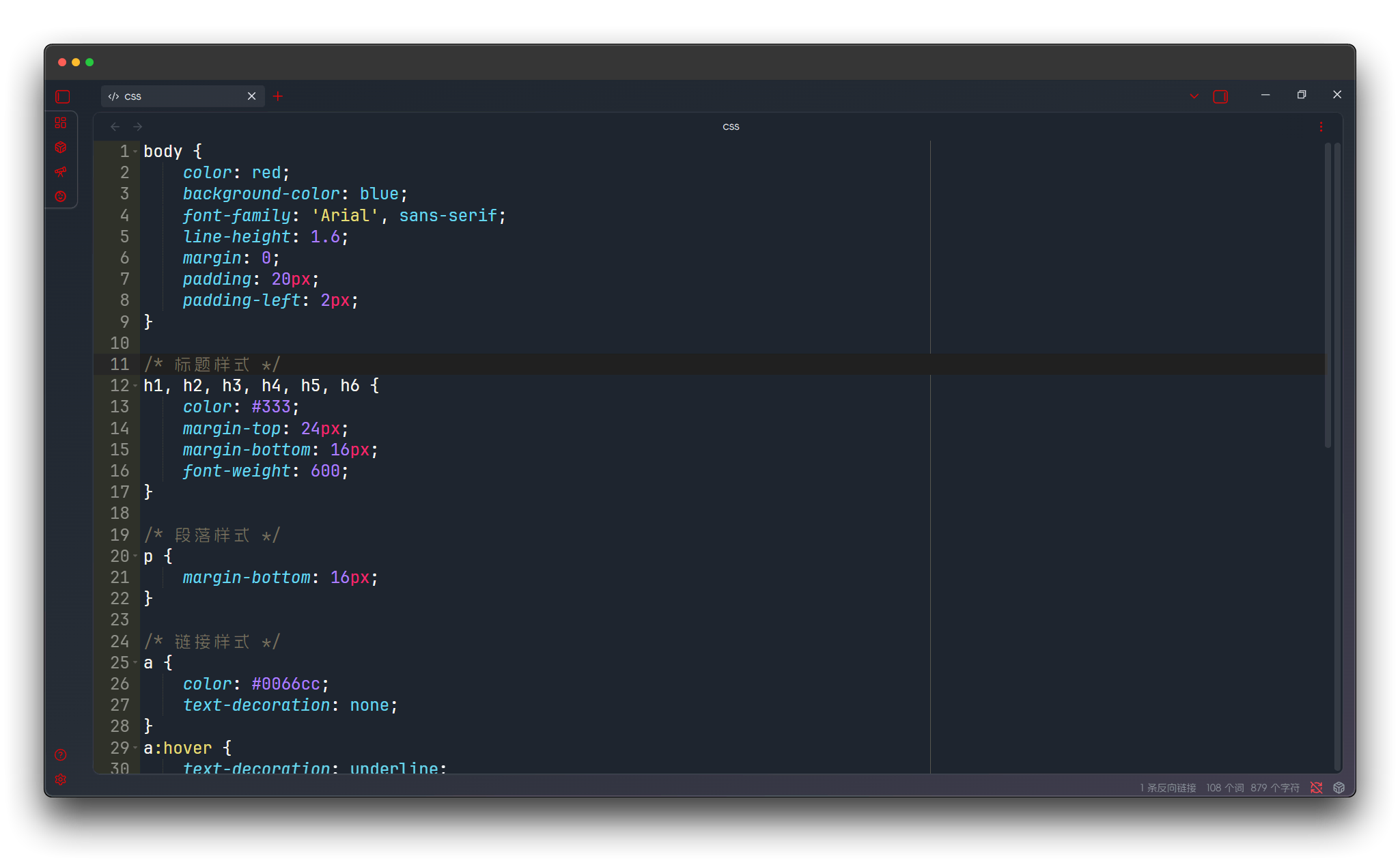Click the forward navigation arrow above the editor
Image resolution: width=1400 pixels, height=863 pixels.
pyautogui.click(x=137, y=126)
